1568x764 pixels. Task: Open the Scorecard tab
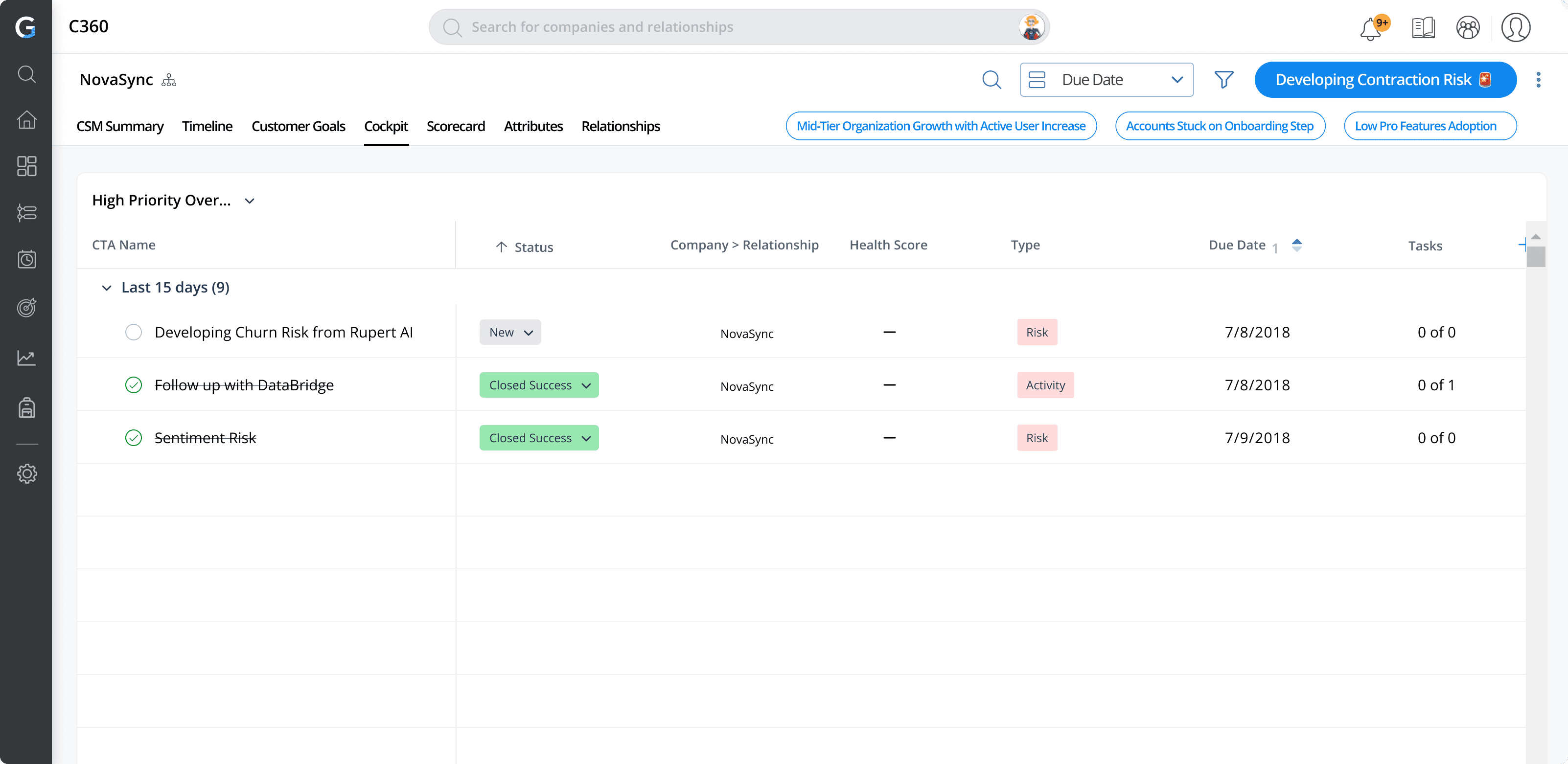point(455,126)
